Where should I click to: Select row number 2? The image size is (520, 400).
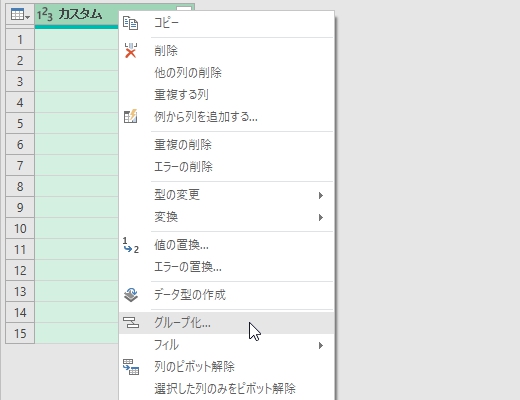click(20, 61)
